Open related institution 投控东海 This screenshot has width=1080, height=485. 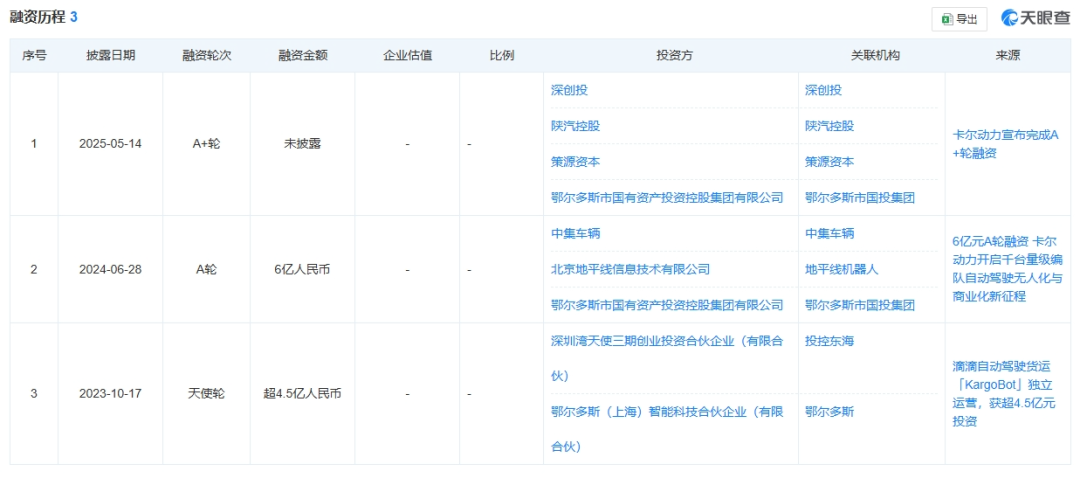(829, 341)
